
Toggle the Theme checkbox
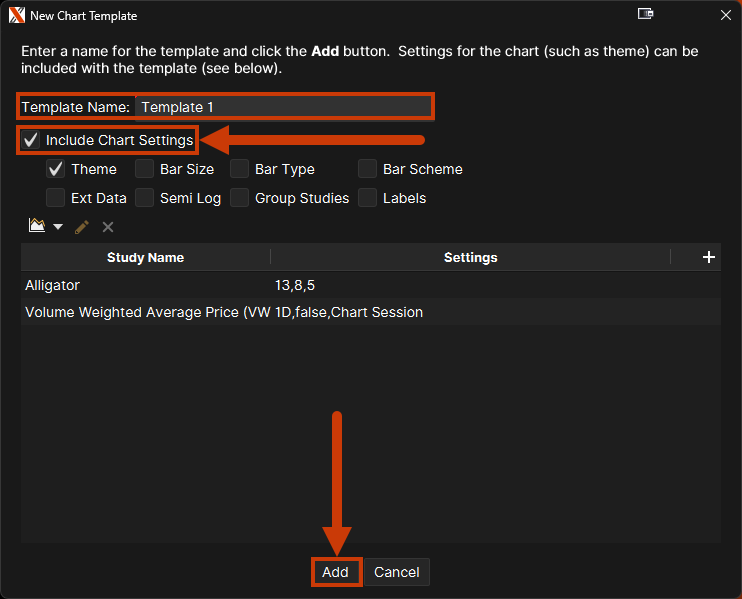point(56,169)
